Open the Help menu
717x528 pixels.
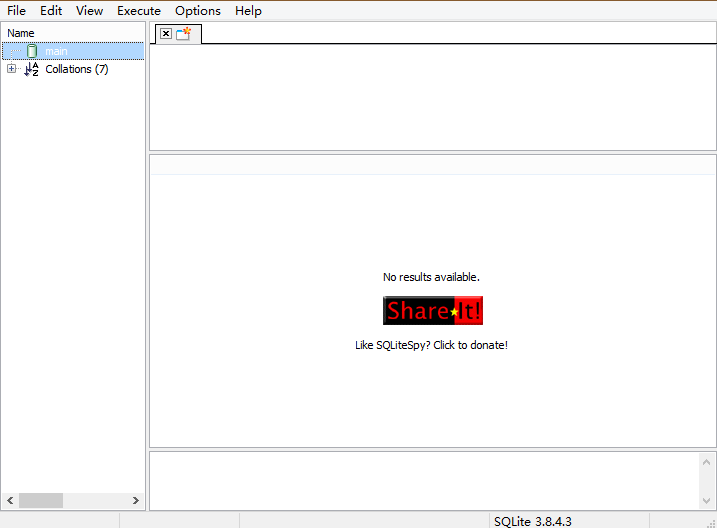(x=248, y=11)
